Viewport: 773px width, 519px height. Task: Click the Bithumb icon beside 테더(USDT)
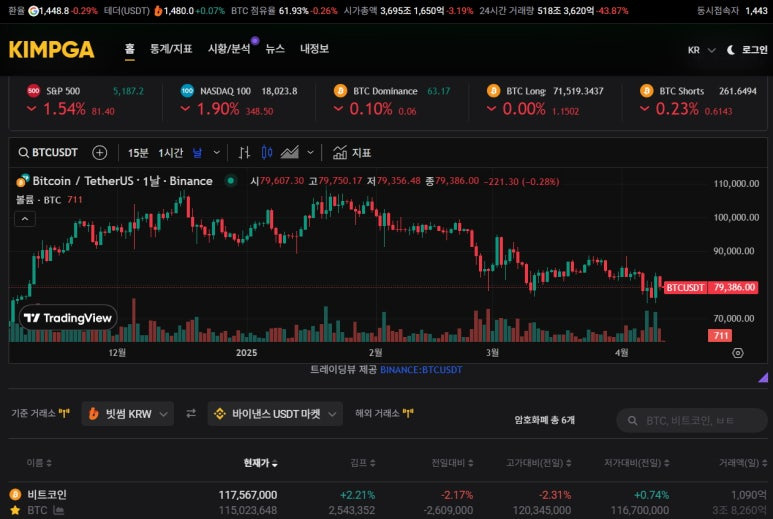[158, 10]
